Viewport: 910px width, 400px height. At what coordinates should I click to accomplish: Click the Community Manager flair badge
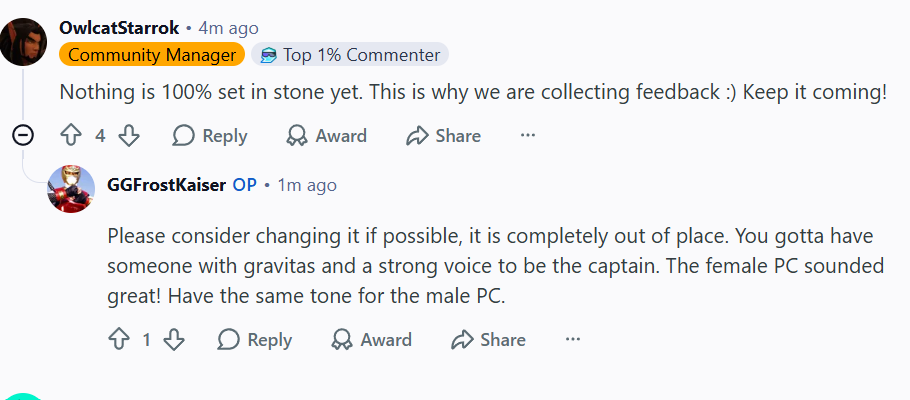click(x=152, y=55)
